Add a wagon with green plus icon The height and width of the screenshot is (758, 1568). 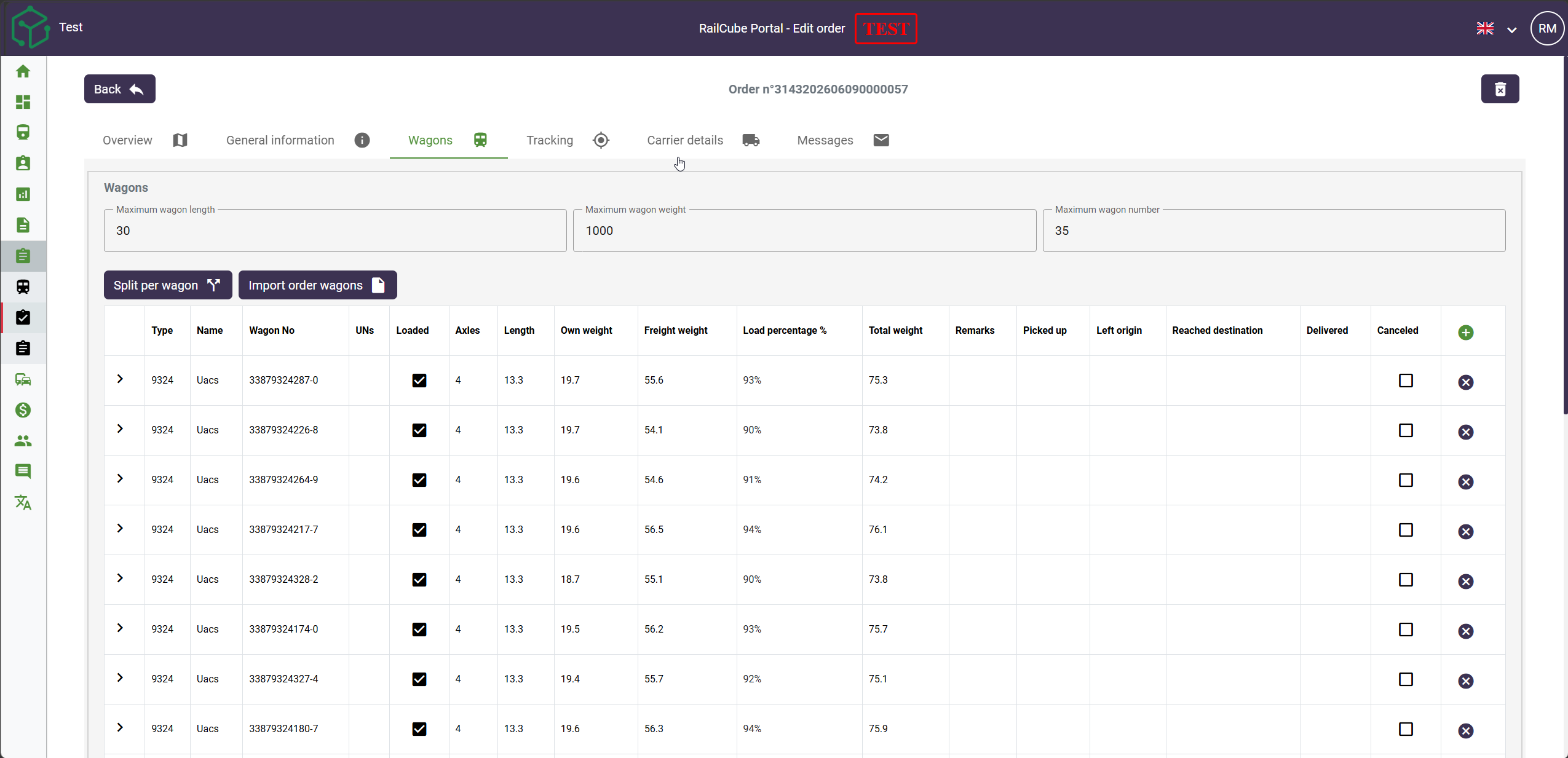(x=1465, y=333)
